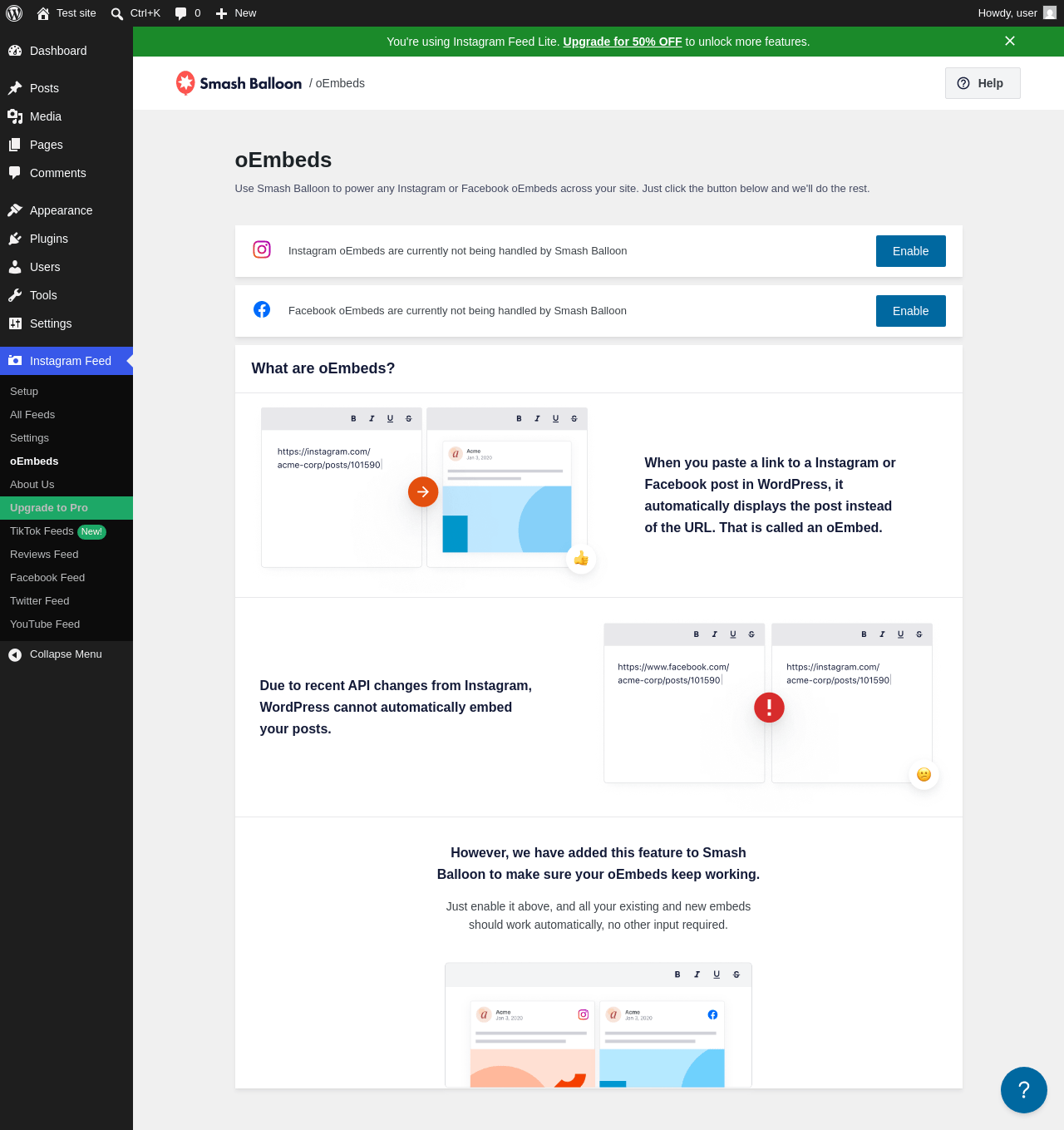Click the Posts pushpin icon
The height and width of the screenshot is (1130, 1064).
(15, 88)
